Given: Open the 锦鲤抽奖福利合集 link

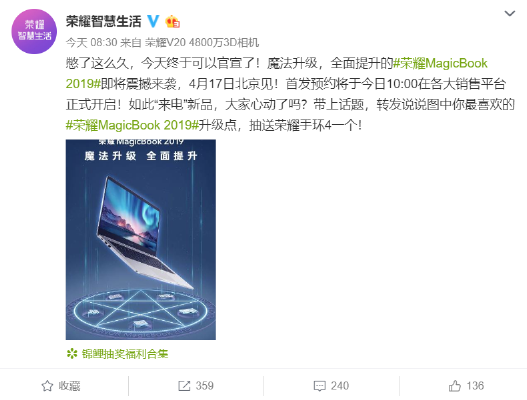Looking at the screenshot, I should click(125, 354).
